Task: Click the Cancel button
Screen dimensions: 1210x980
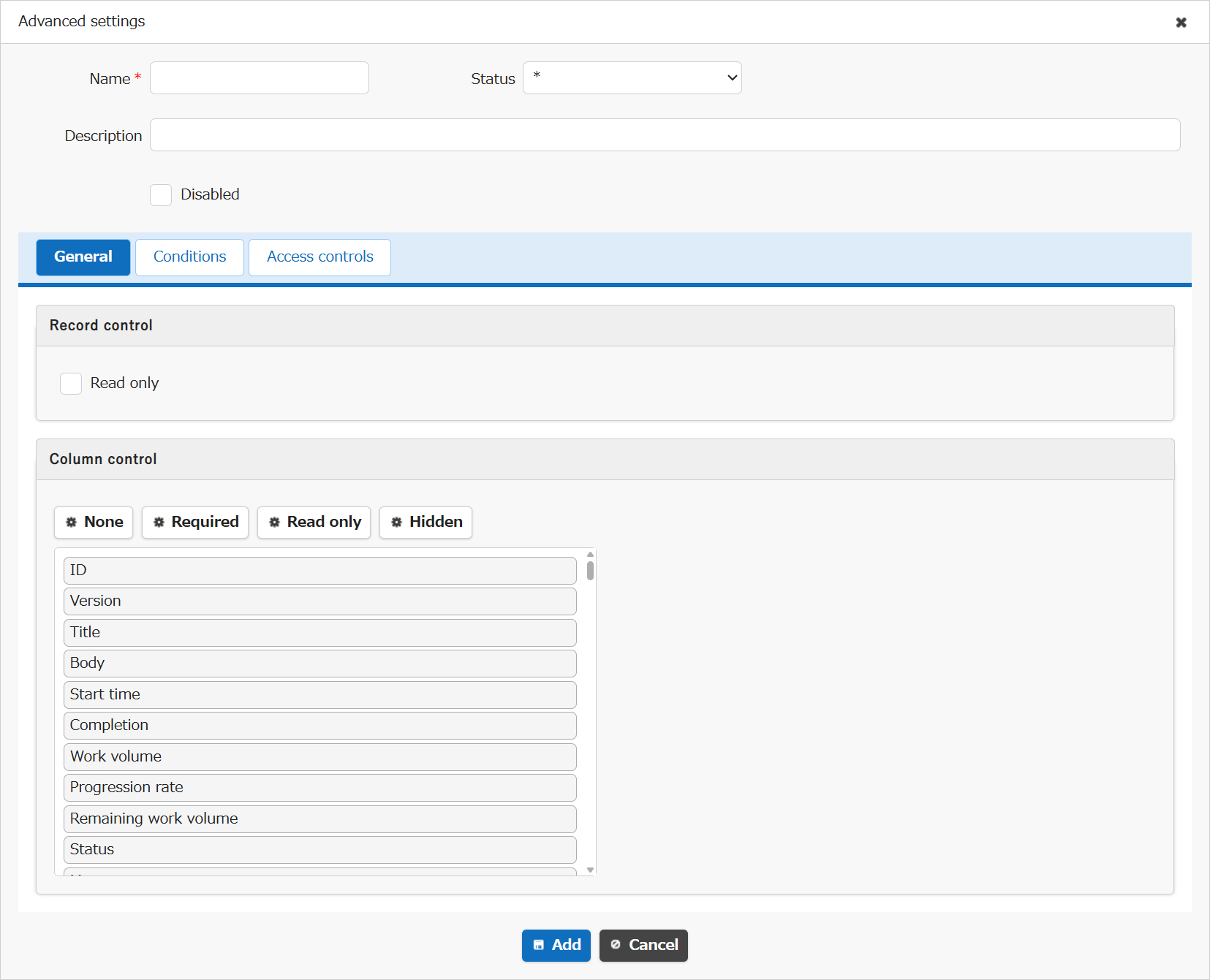Action: pos(643,946)
